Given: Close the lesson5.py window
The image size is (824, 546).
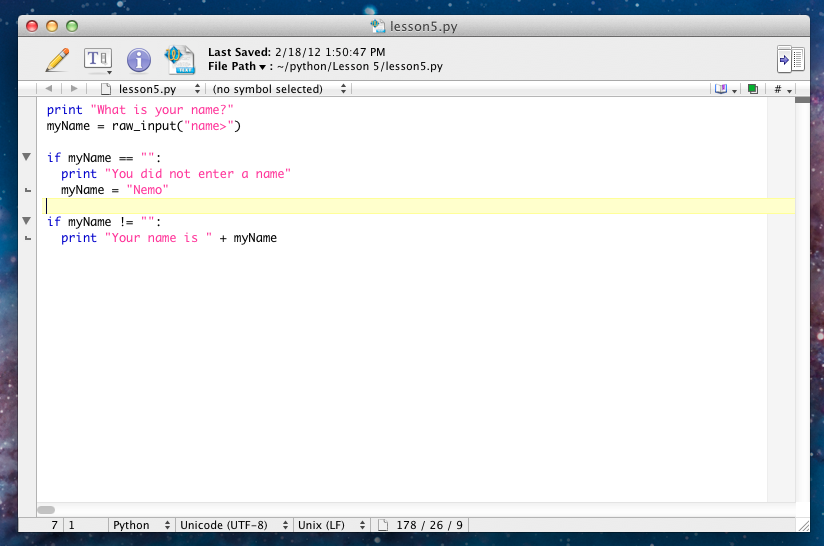Looking at the screenshot, I should point(32,26).
